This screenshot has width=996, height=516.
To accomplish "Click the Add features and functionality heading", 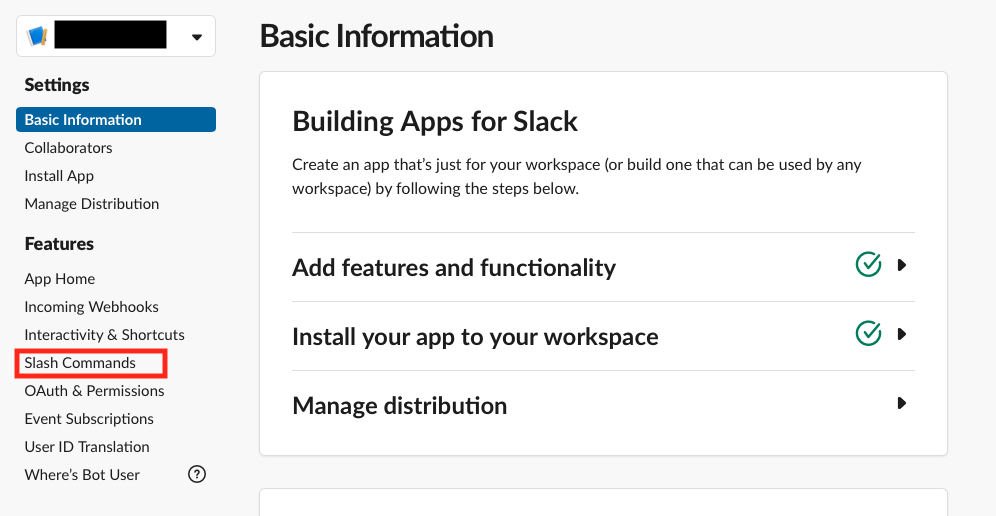I will click(454, 268).
